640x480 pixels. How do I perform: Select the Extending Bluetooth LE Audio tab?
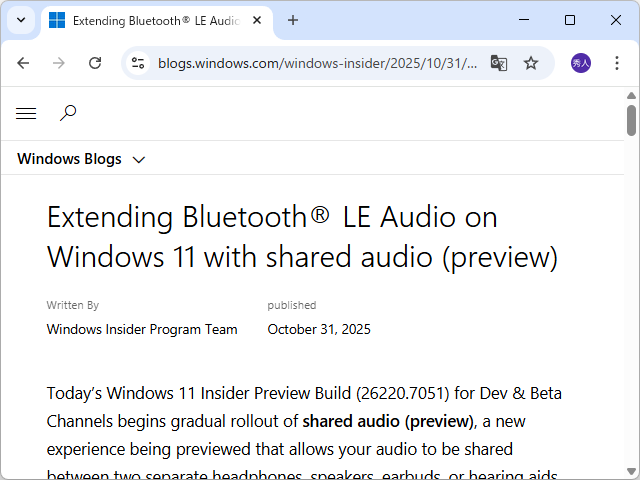150,20
